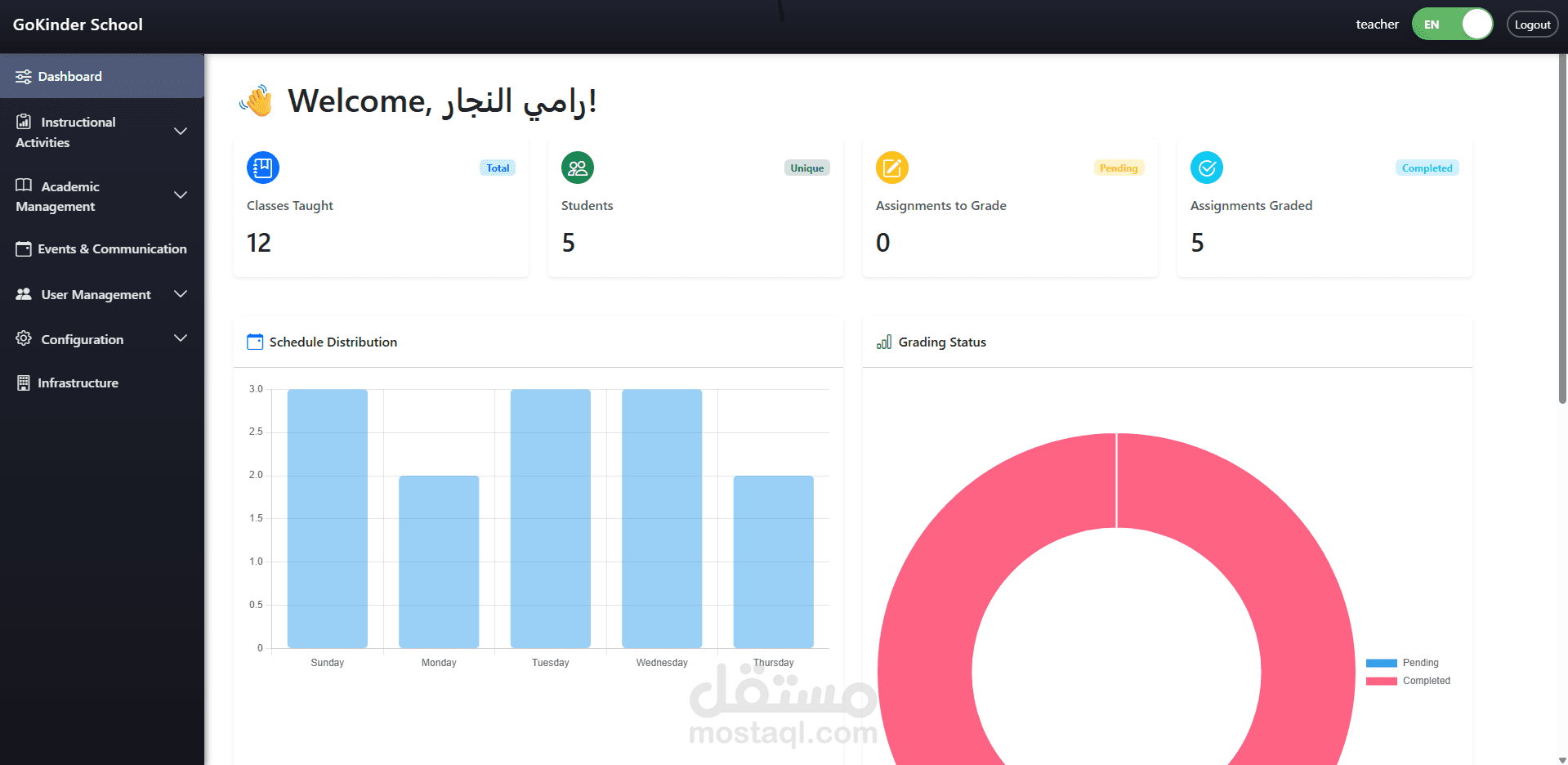
Task: Click the Infrastructure building icon
Action: (x=24, y=383)
